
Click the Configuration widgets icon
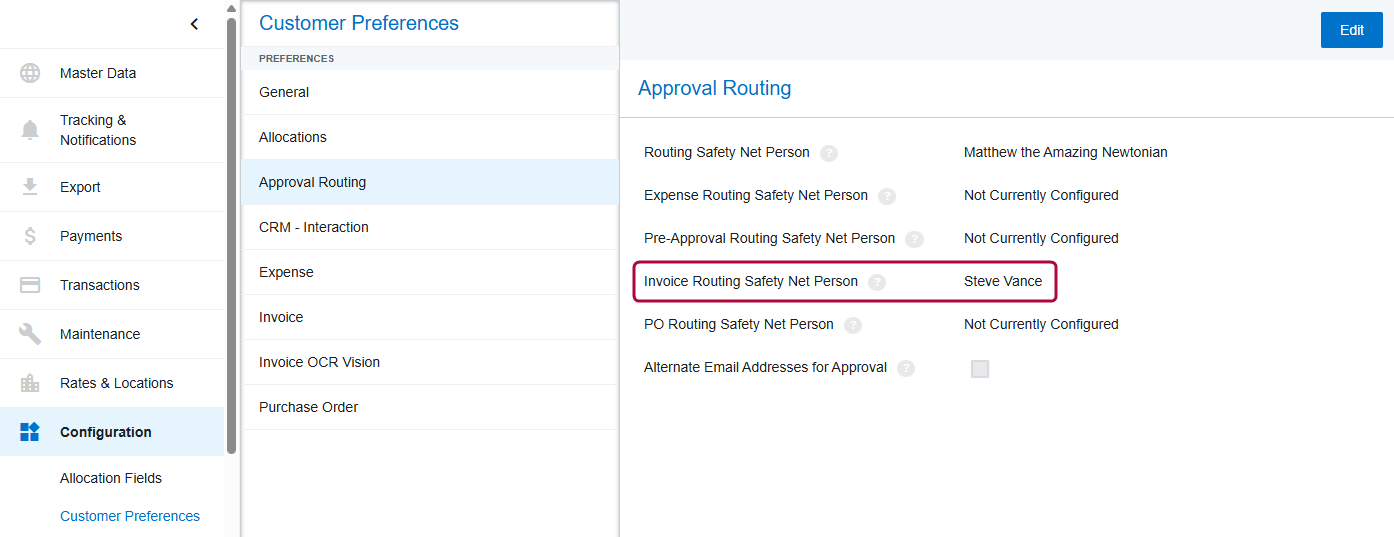click(x=30, y=432)
